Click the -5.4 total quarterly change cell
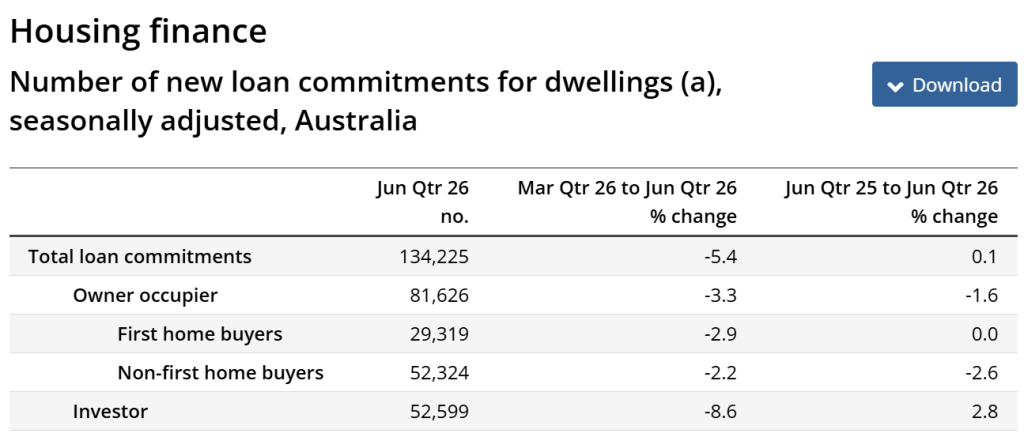Image resolution: width=1024 pixels, height=441 pixels. [x=722, y=256]
